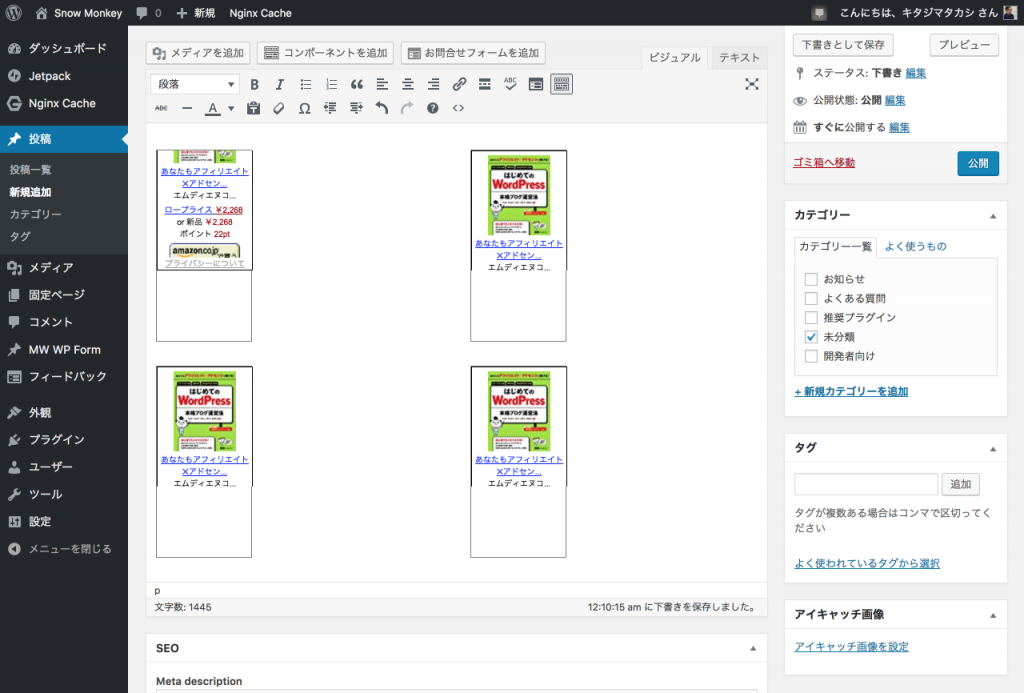Check the 推奨プラグイン category
This screenshot has width=1024, height=693.
coord(811,317)
